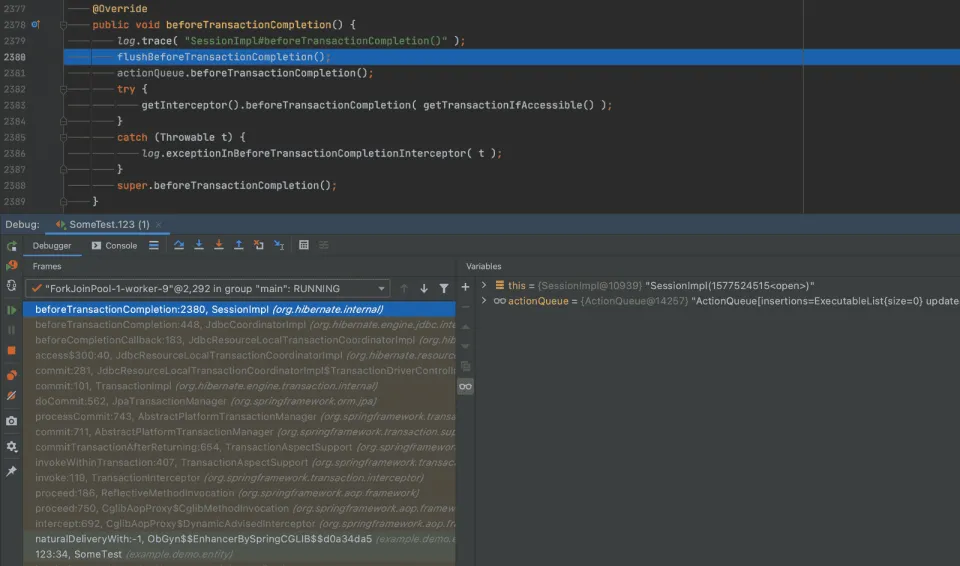Add a new watch with plus icon
The image size is (960, 566).
coord(465,287)
